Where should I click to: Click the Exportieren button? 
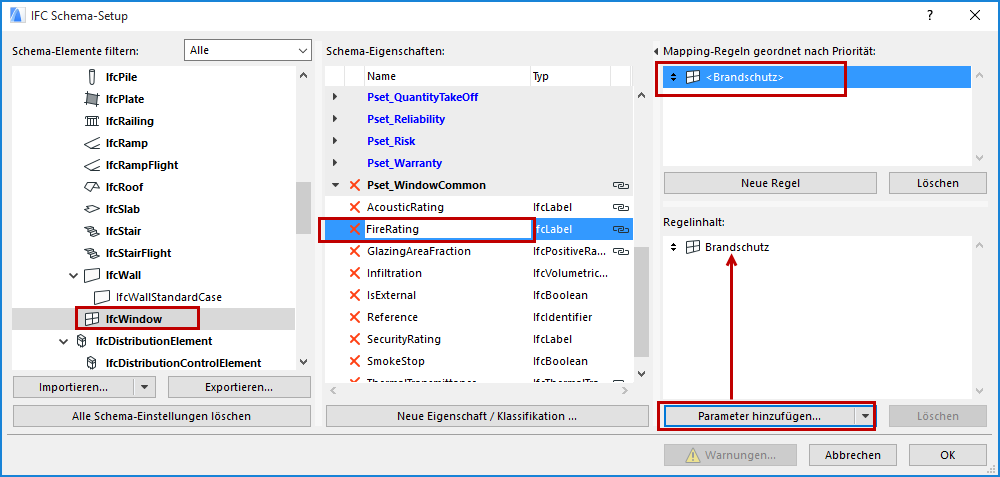pos(233,387)
